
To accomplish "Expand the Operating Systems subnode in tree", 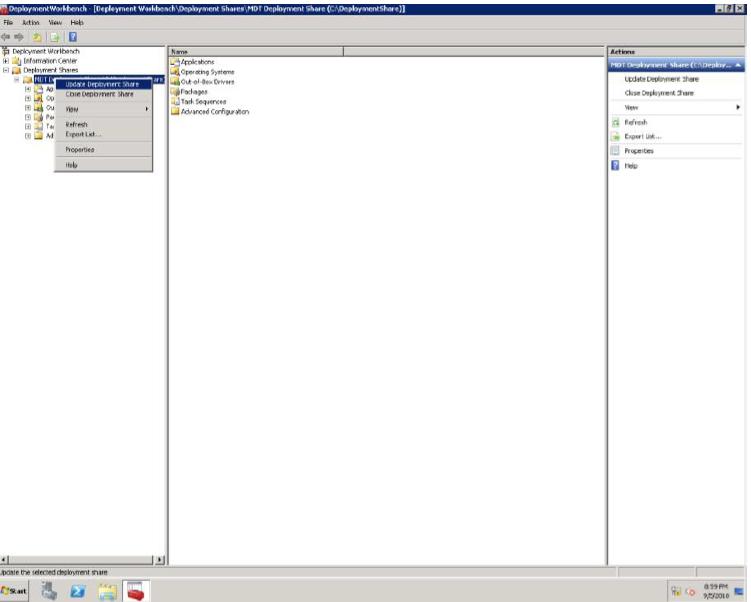I will 28,98.
